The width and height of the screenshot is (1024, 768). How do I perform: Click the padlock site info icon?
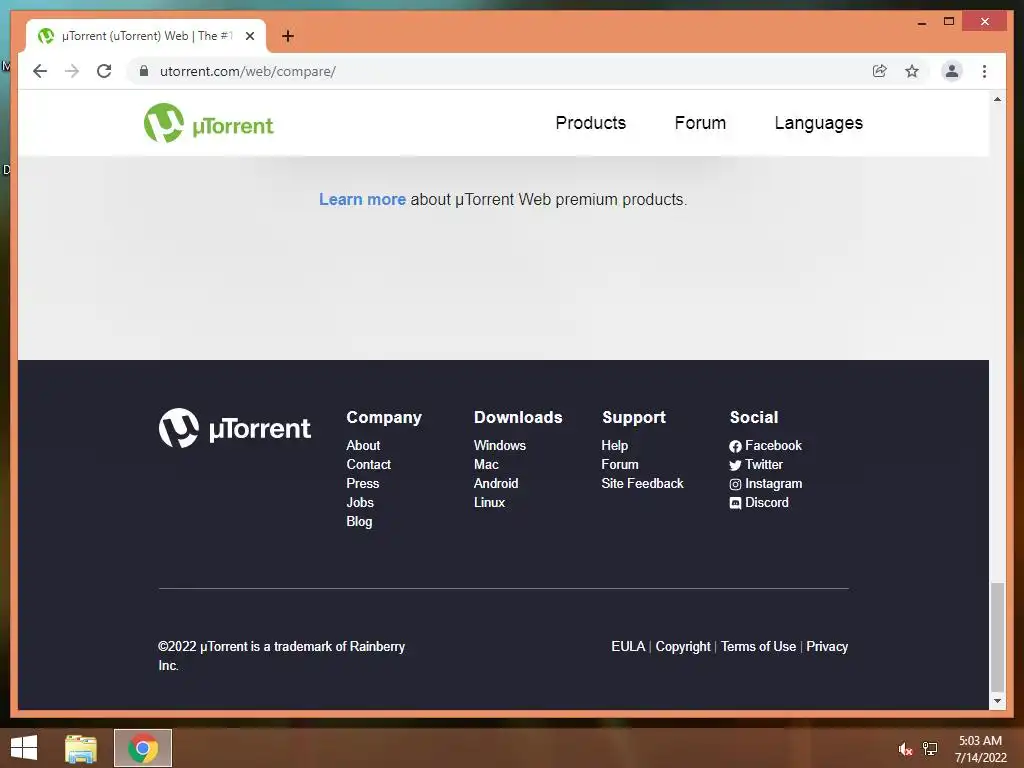(x=144, y=71)
